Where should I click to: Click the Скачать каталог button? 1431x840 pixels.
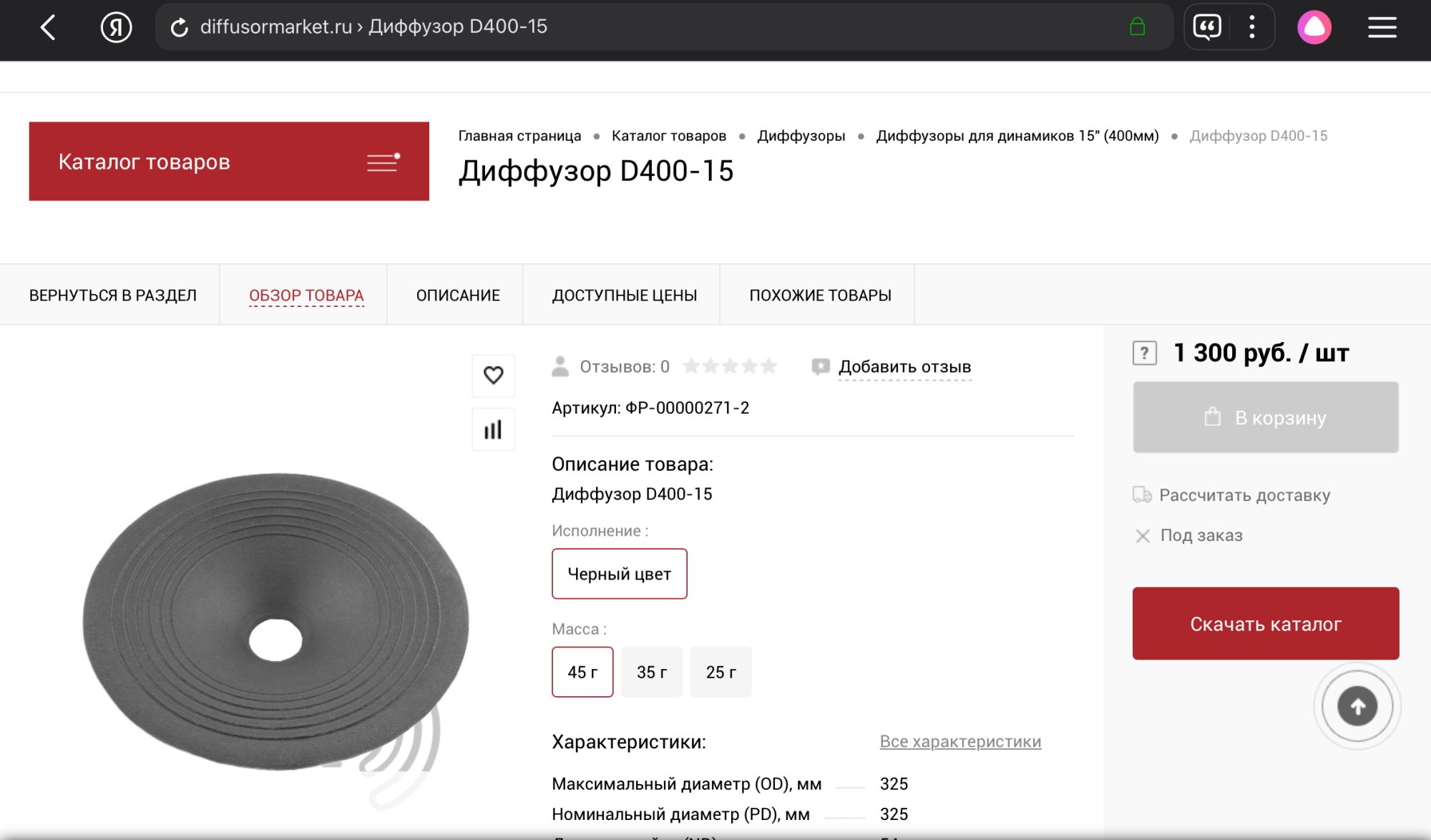(x=1265, y=623)
